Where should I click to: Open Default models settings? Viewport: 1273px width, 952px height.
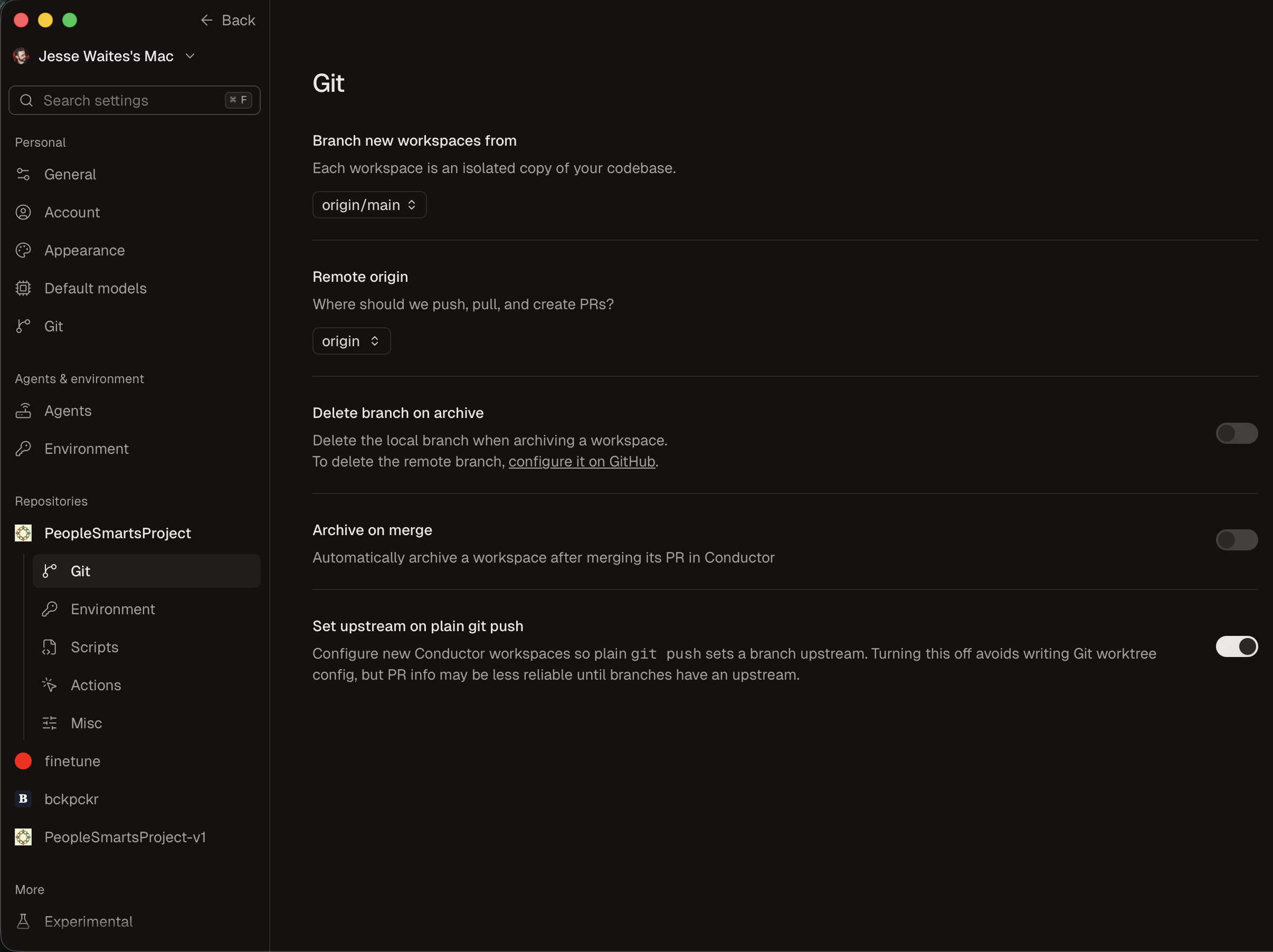tap(135, 288)
